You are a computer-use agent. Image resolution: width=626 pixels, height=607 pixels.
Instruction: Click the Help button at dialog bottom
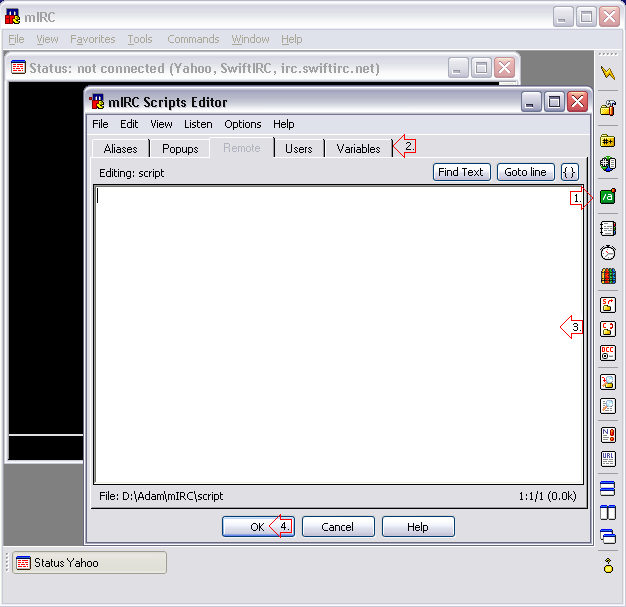[418, 527]
